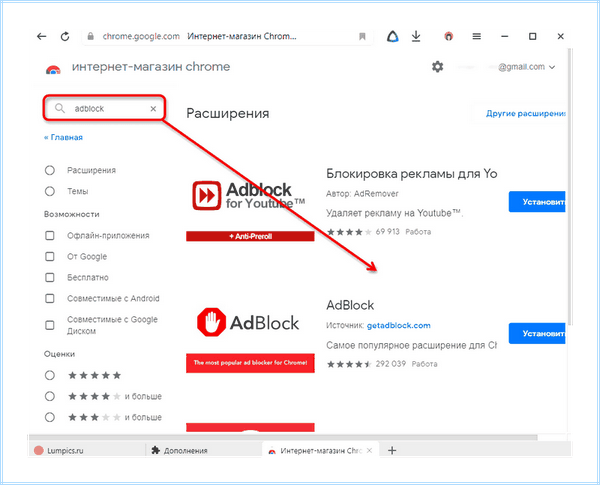Click the 69 913 rating count
Image resolution: width=600 pixels, height=485 pixels.
point(387,232)
